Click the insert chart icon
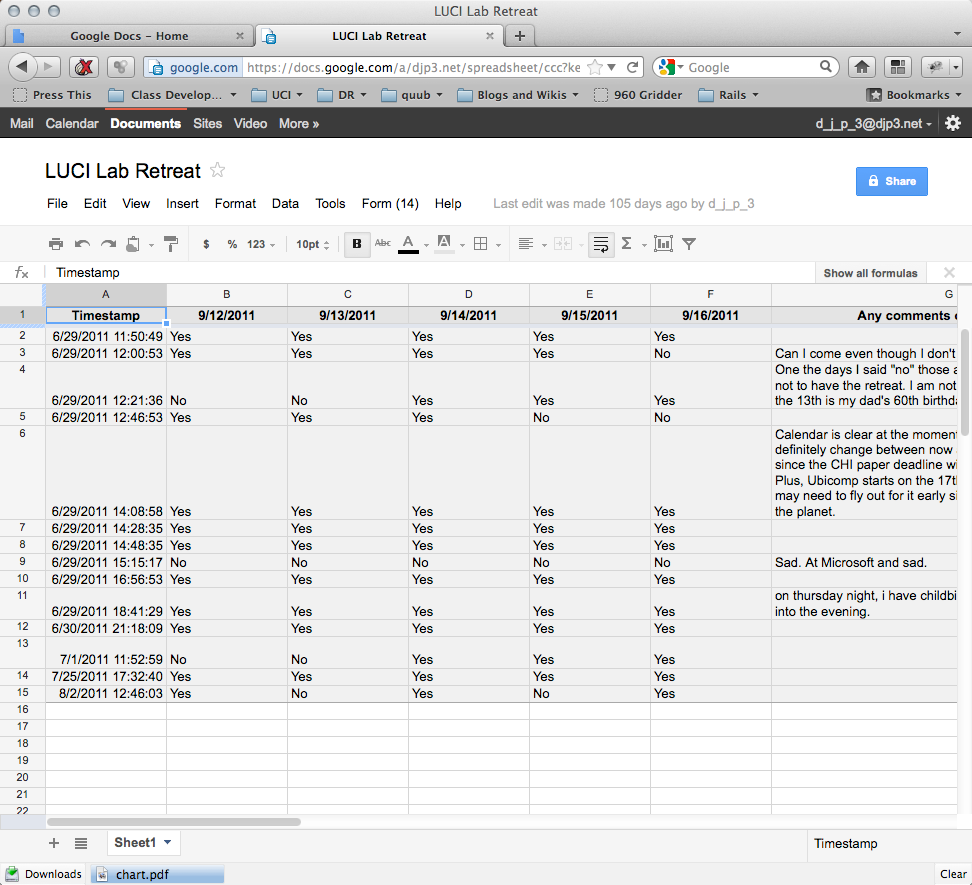Screen dimensions: 972x885 [663, 244]
